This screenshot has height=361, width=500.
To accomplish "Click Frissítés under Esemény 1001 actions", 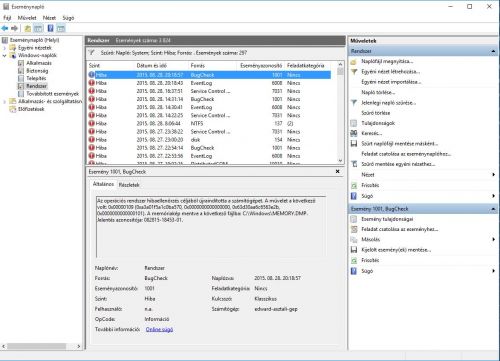I will 370,260.
